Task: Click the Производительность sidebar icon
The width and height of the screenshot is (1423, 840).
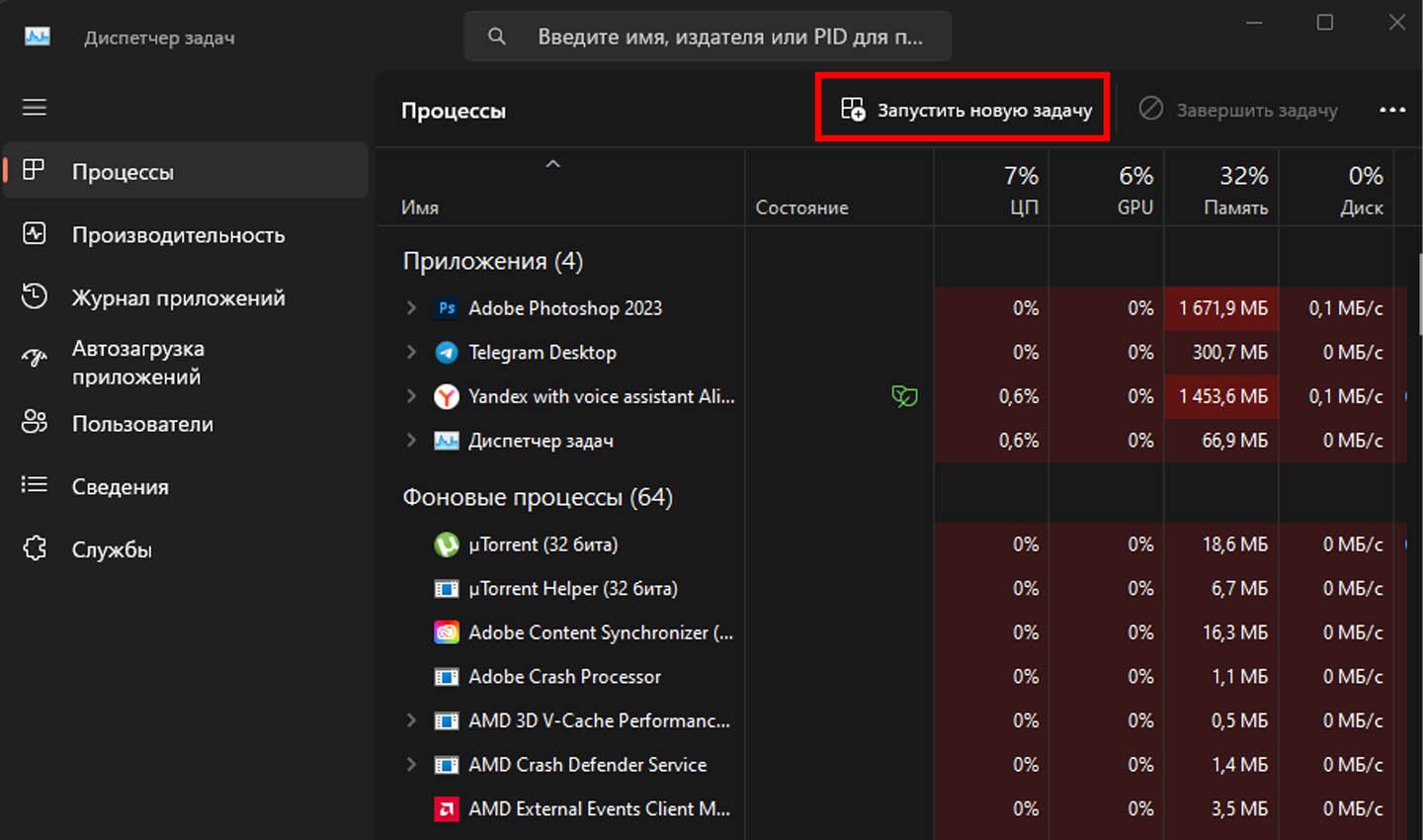Action: coord(35,234)
